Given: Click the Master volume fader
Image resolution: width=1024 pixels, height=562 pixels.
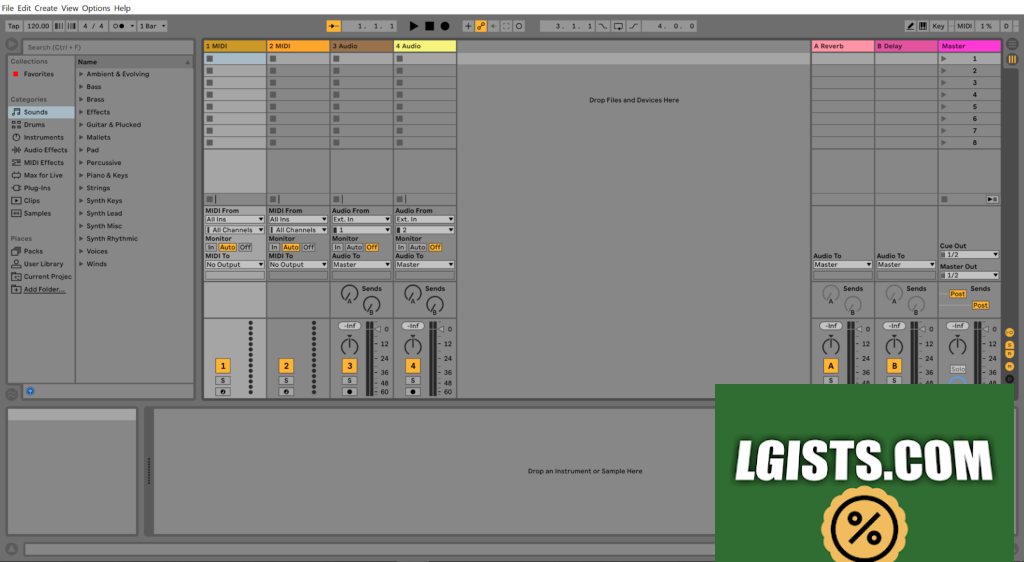Looking at the screenshot, I should tap(987, 329).
